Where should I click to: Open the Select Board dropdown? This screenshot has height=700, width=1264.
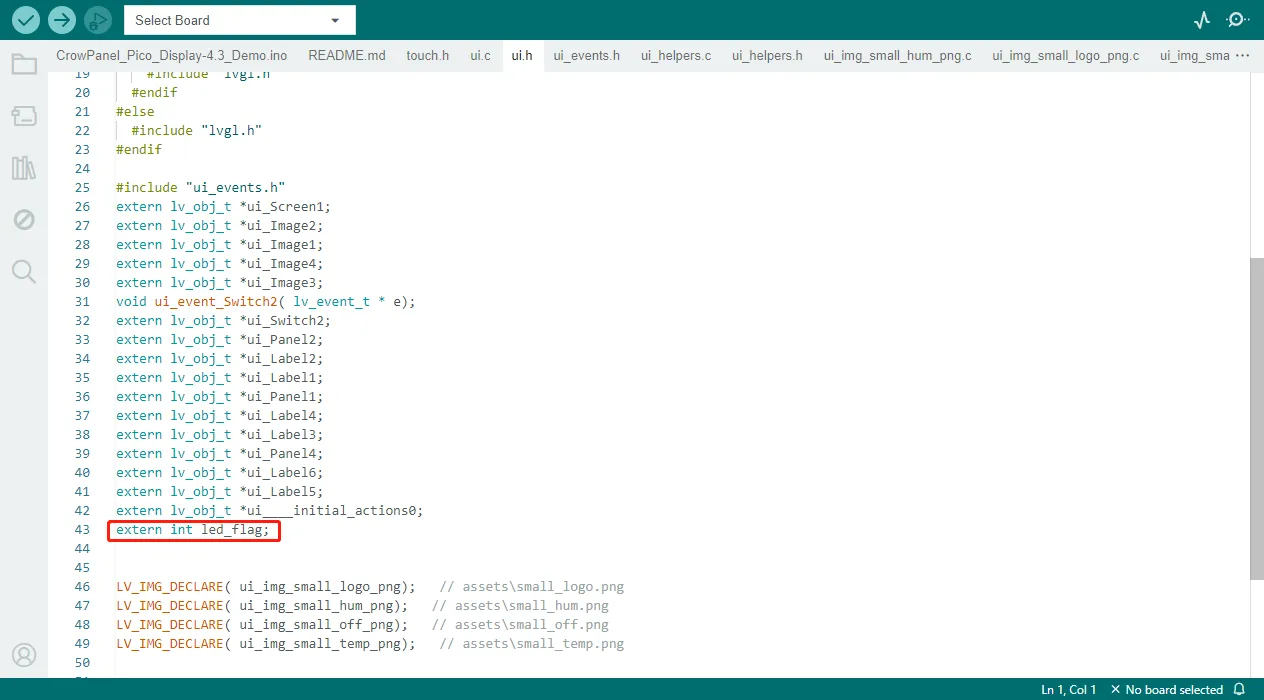(x=239, y=20)
